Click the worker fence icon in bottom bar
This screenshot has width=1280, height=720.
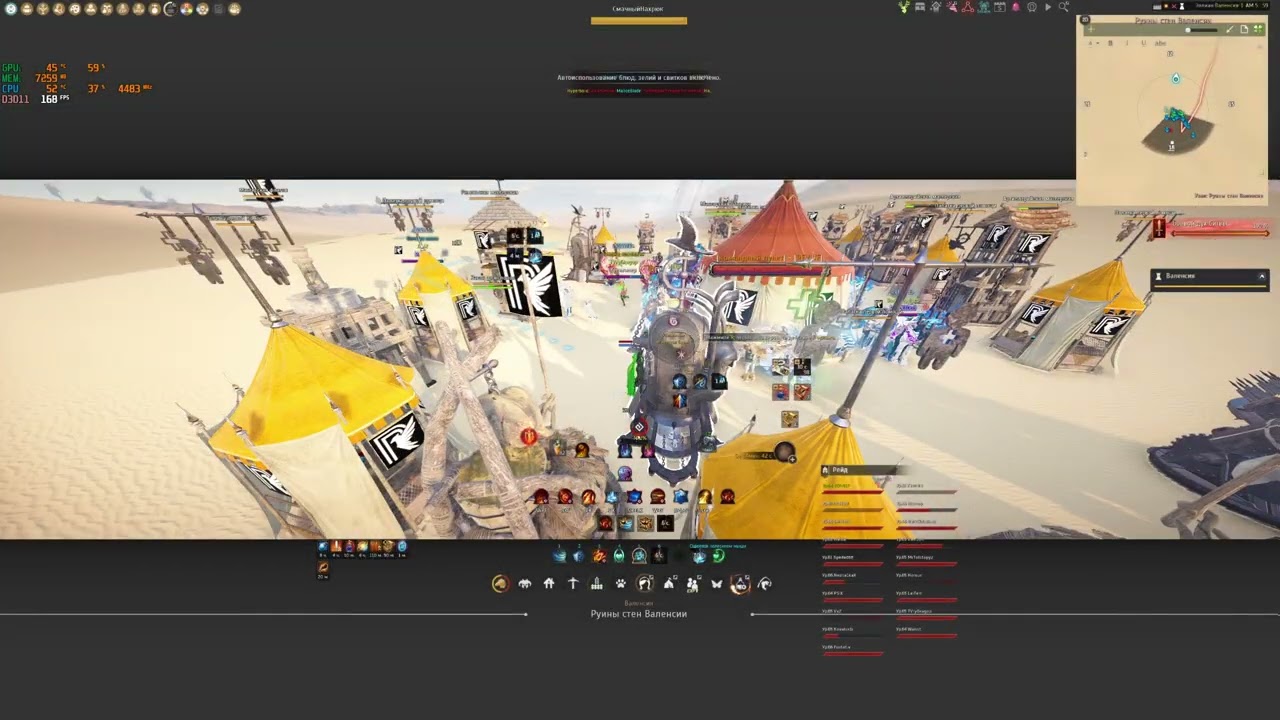(597, 584)
